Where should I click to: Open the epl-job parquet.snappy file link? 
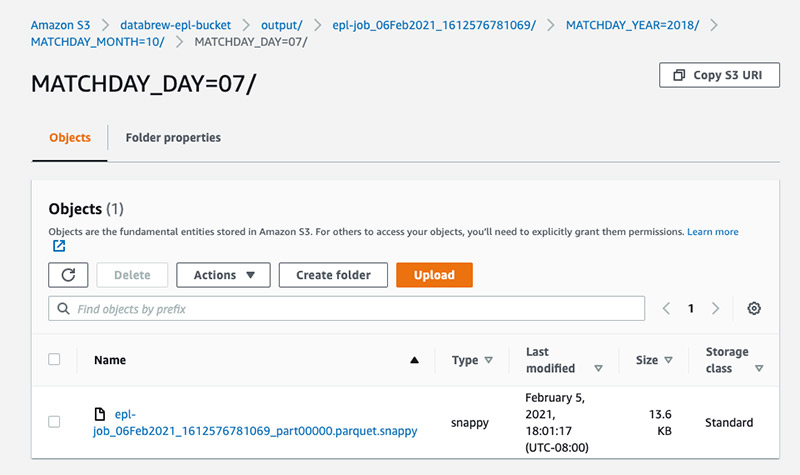coord(255,422)
